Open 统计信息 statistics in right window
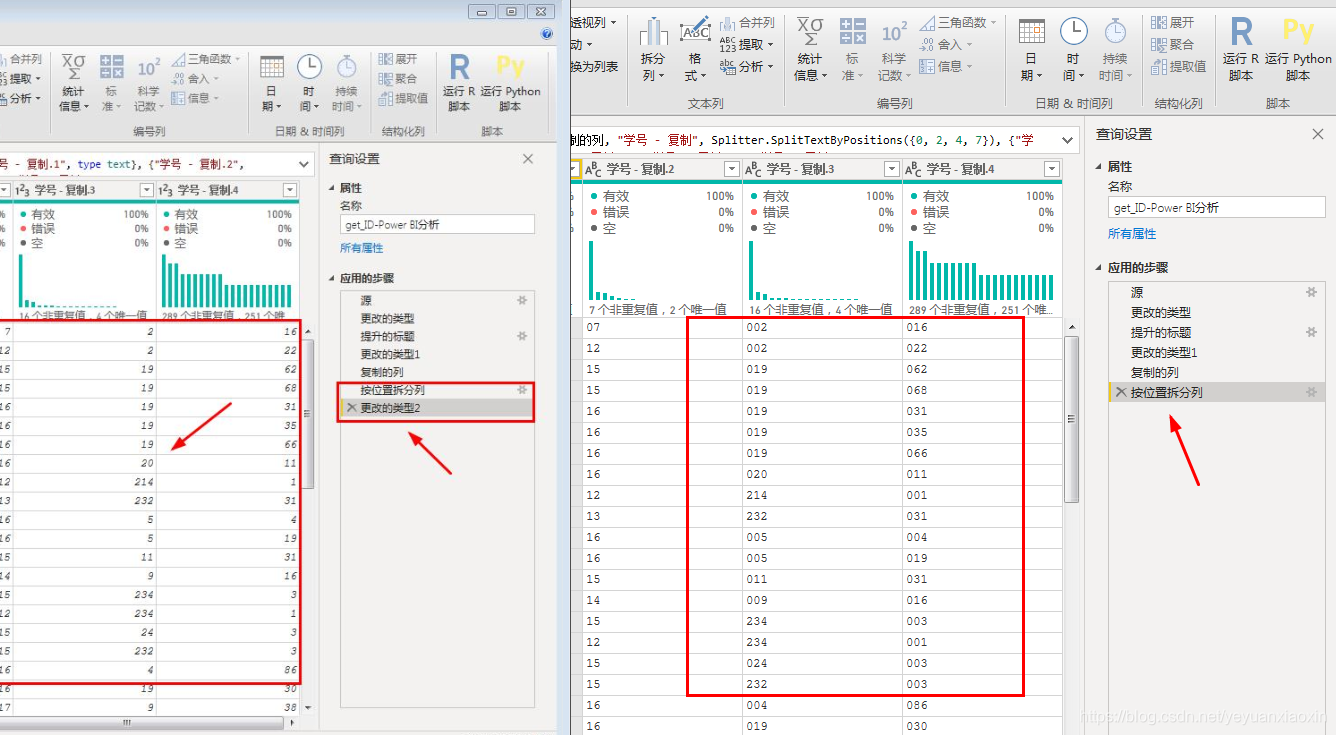The height and width of the screenshot is (735, 1336). point(810,50)
